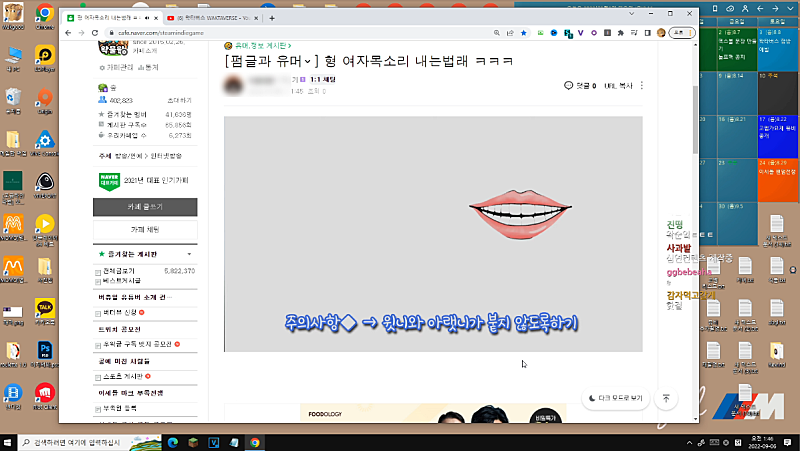Open the post's three-dot more menu
Image resolution: width=800 pixels, height=451 pixels.
point(642,86)
